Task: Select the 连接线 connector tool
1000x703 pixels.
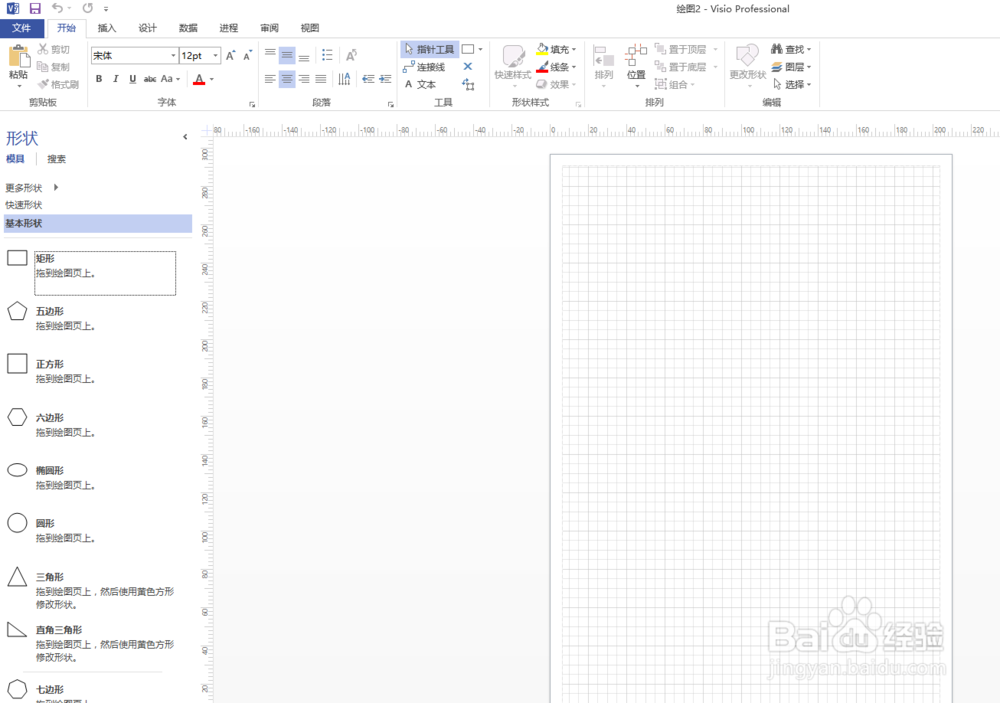Action: 424,66
